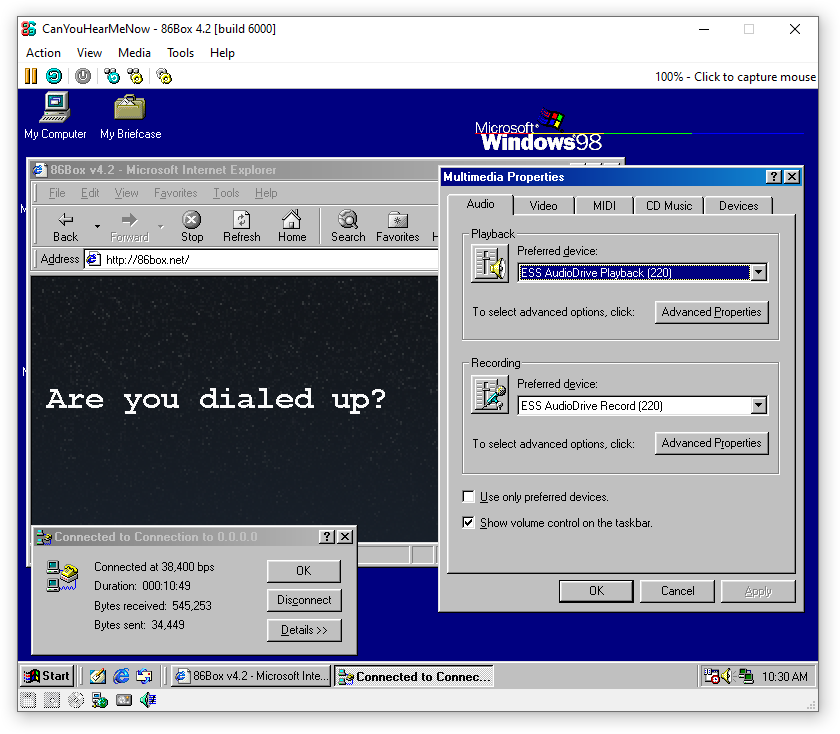840x734 pixels.
Task: Open the Media menu in 86Box
Action: click(x=134, y=53)
